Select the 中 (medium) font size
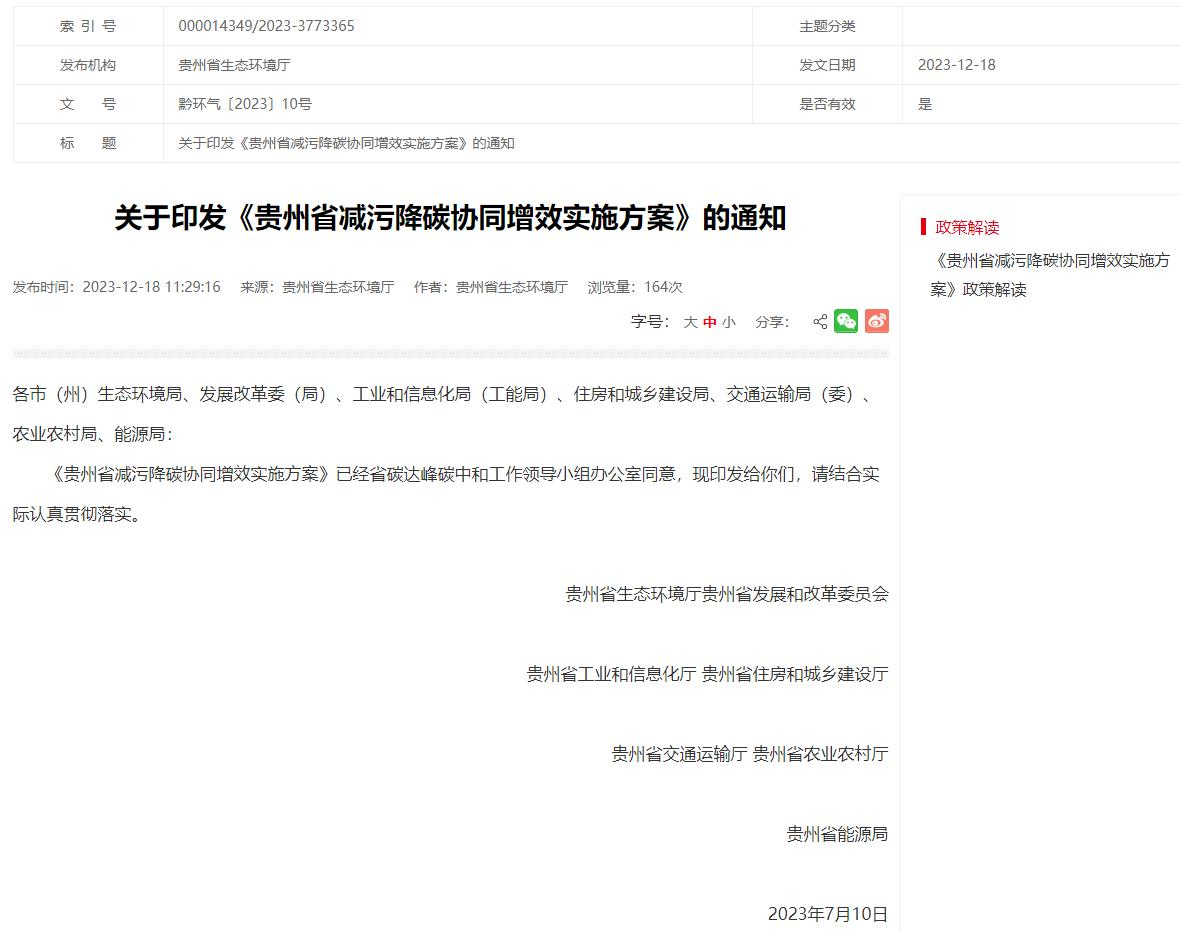This screenshot has height=933, width=1181. [710, 322]
